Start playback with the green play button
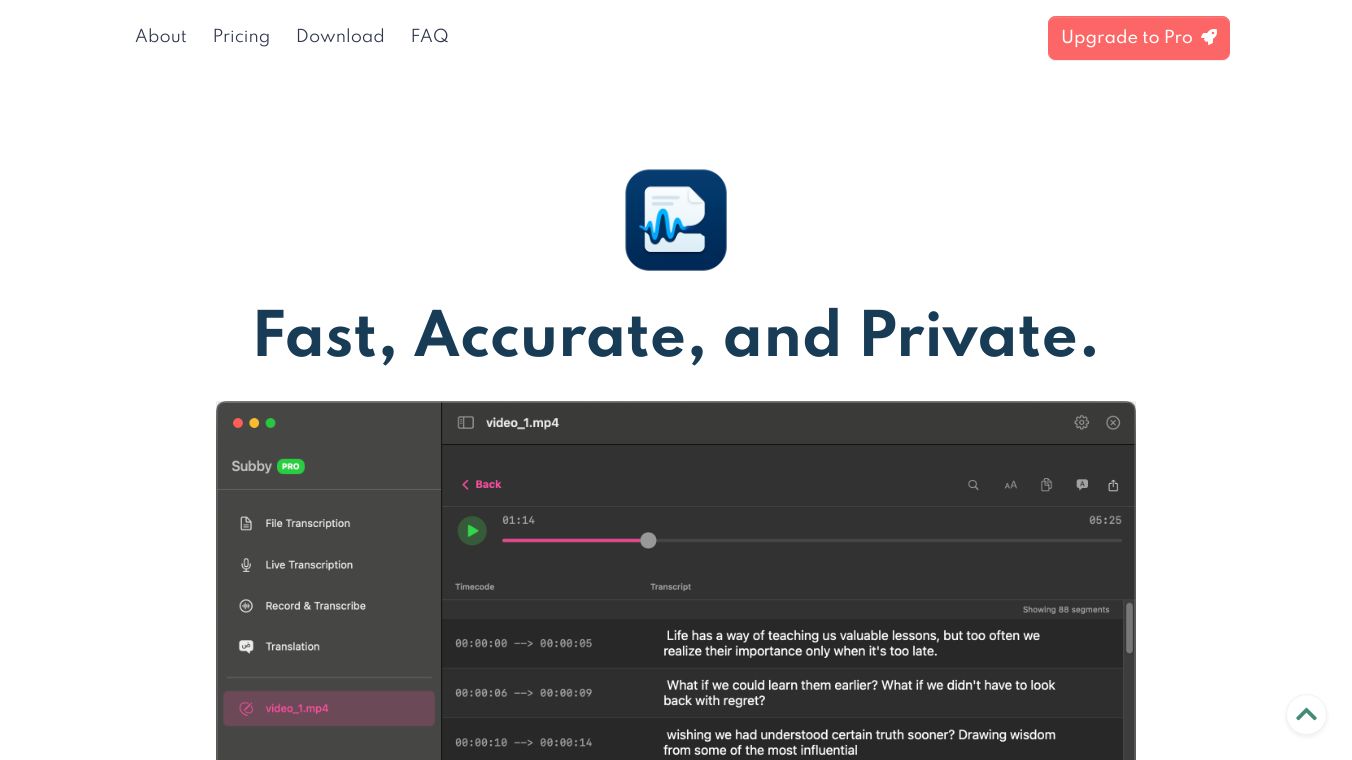This screenshot has width=1352, height=760. click(472, 531)
